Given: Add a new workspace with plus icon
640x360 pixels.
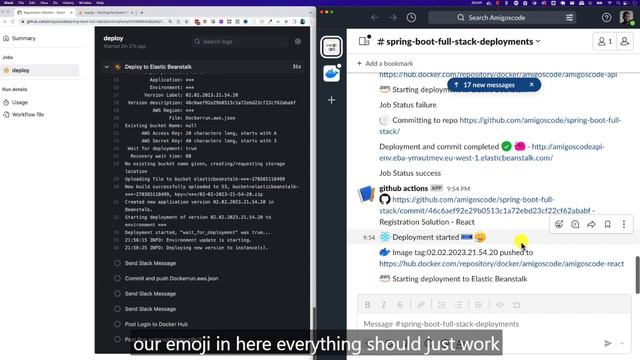Looking at the screenshot, I should 331,100.
